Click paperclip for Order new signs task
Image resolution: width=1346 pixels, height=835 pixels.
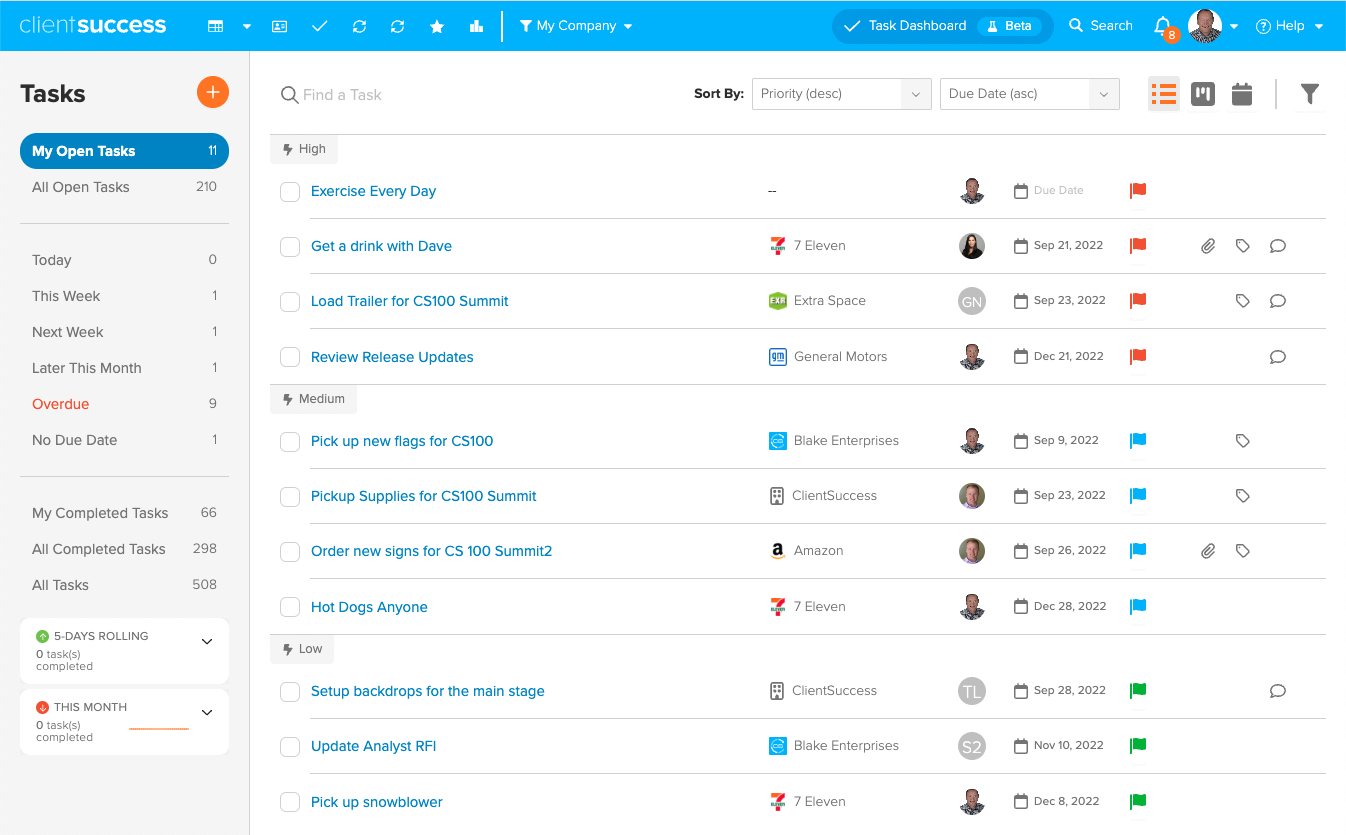point(1208,551)
